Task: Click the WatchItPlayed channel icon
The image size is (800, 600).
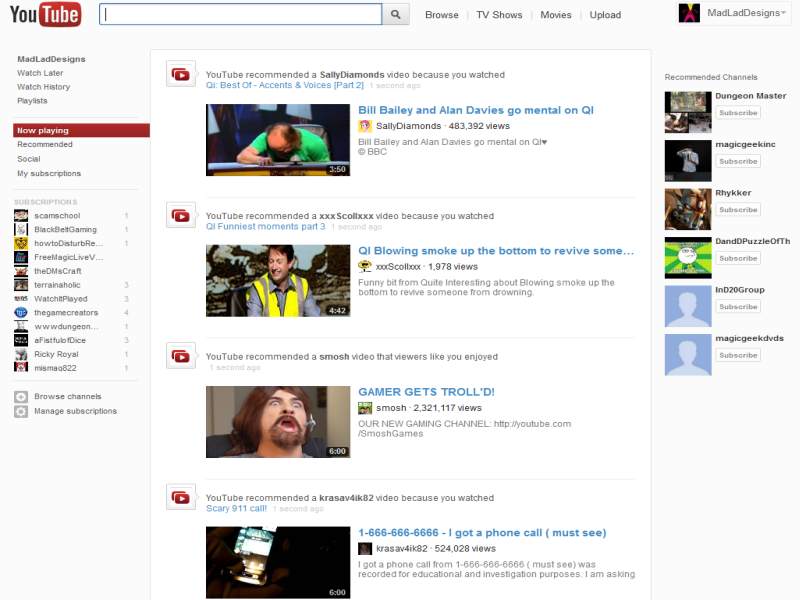Action: [x=21, y=298]
